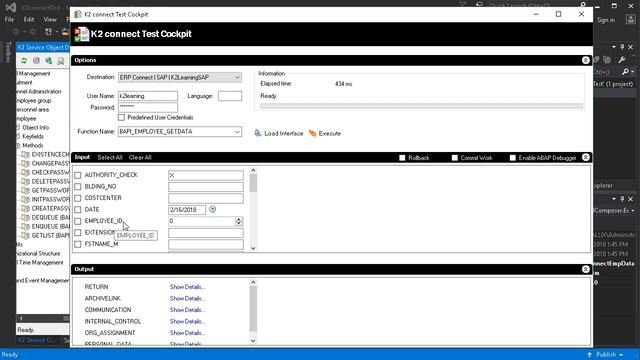The image size is (640, 360).
Task: Select CHANGEPASSWORD method icon in tree
Action: coord(25,164)
